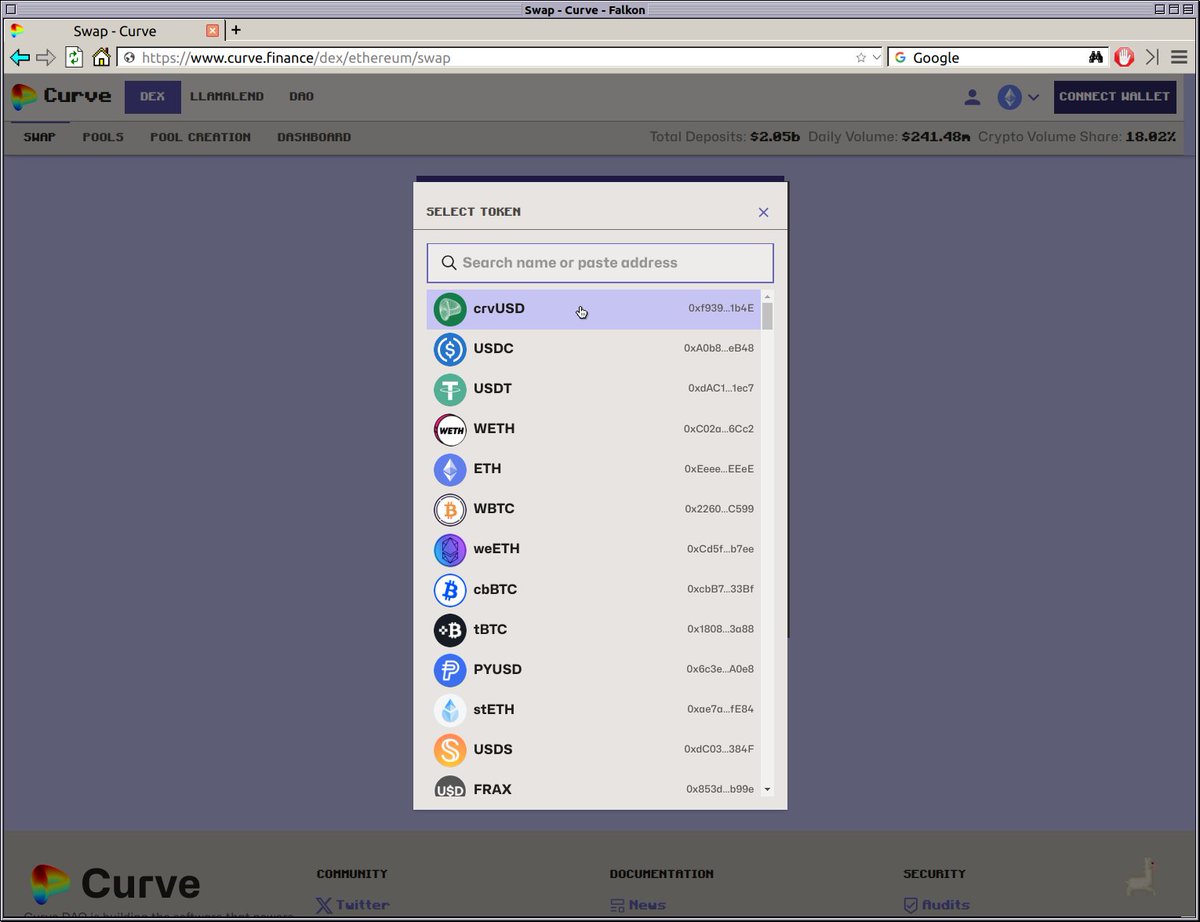
Task: Open the user profile icon
Action: [x=971, y=96]
